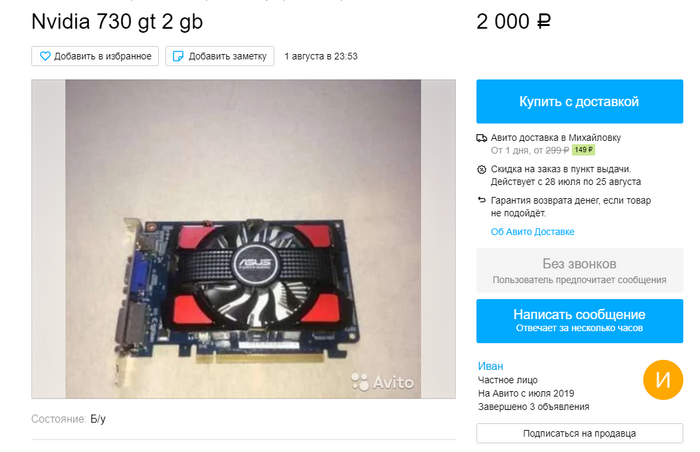Viewport: 700px width, 452px height.
Task: Click the posting date 1 августа в 23:53
Action: point(321,56)
